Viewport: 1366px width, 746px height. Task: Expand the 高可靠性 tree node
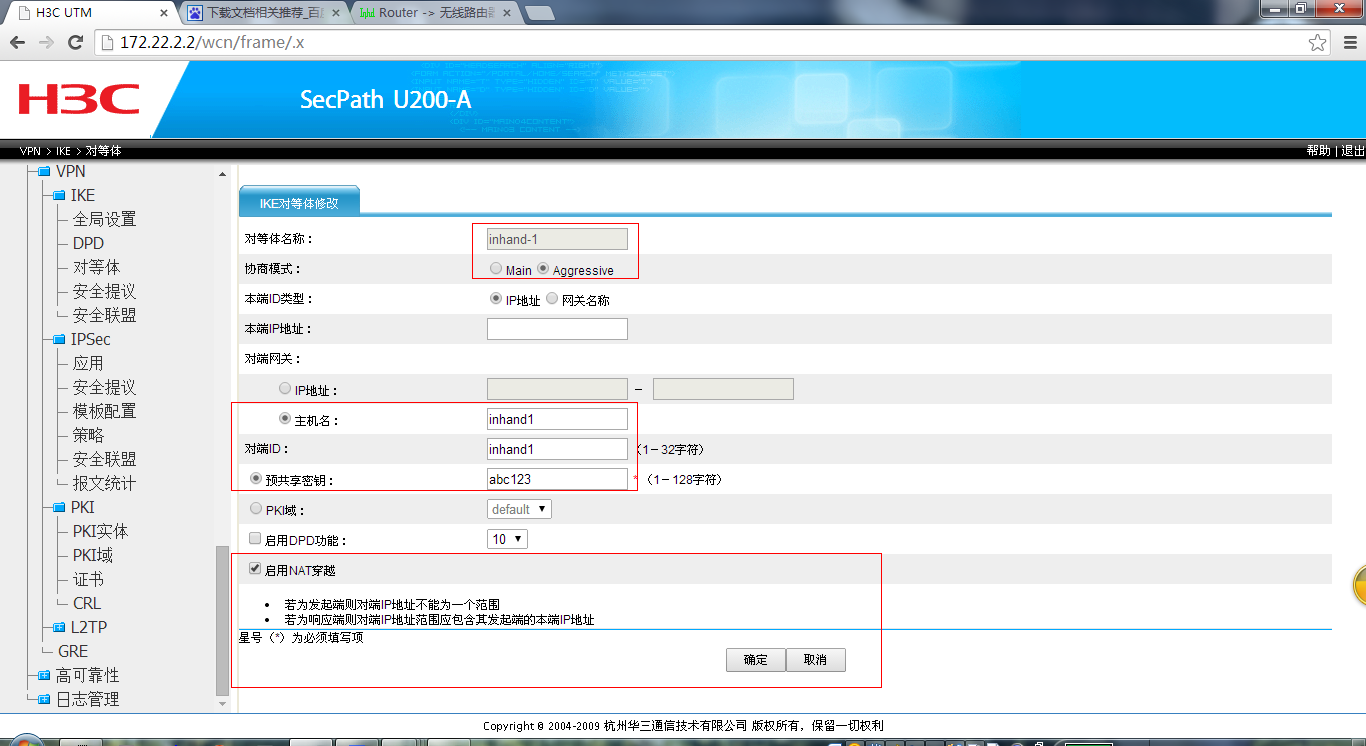tap(43, 675)
